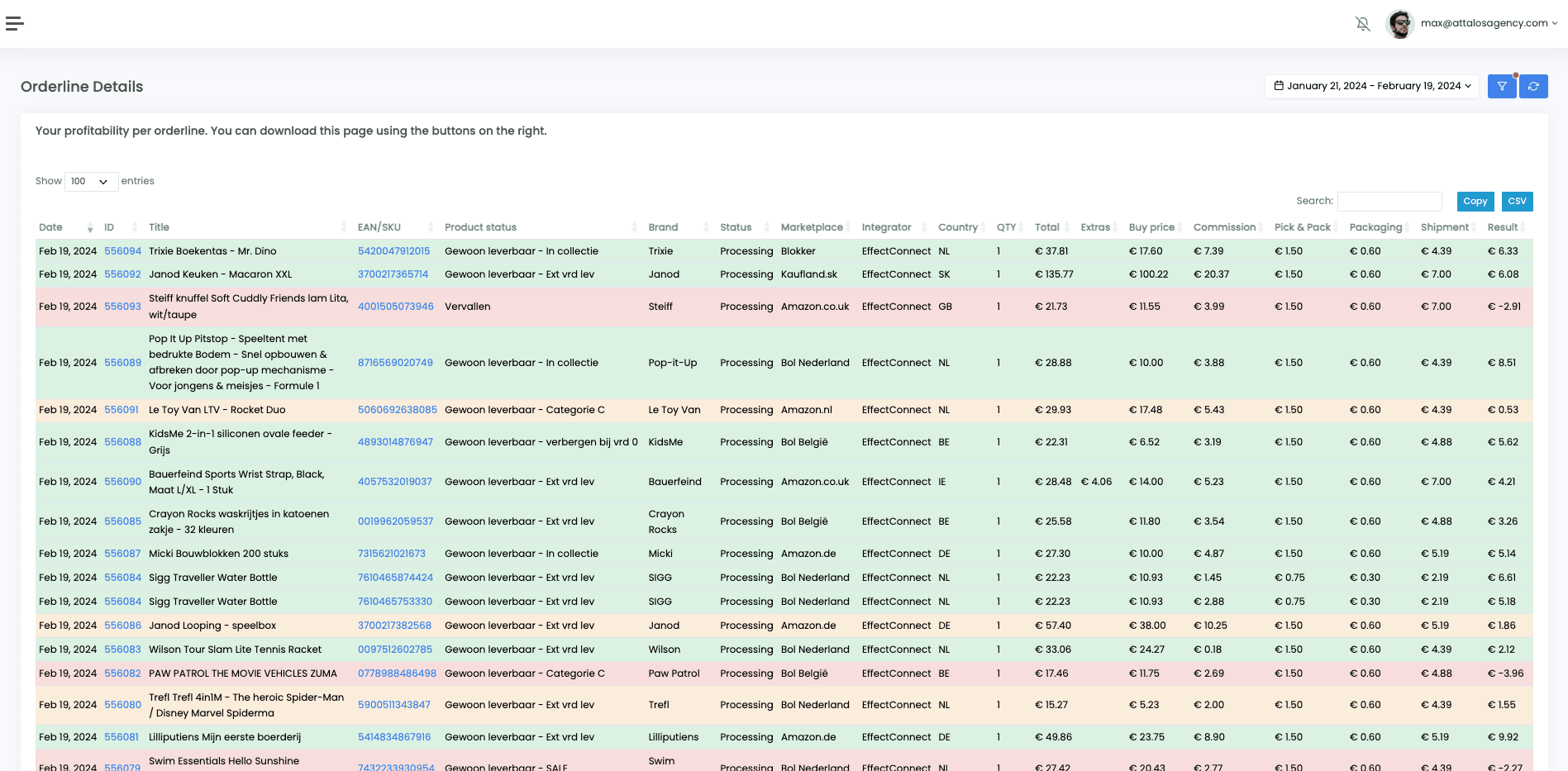
Task: Open order ID 556087 Micki
Action: 122,554
